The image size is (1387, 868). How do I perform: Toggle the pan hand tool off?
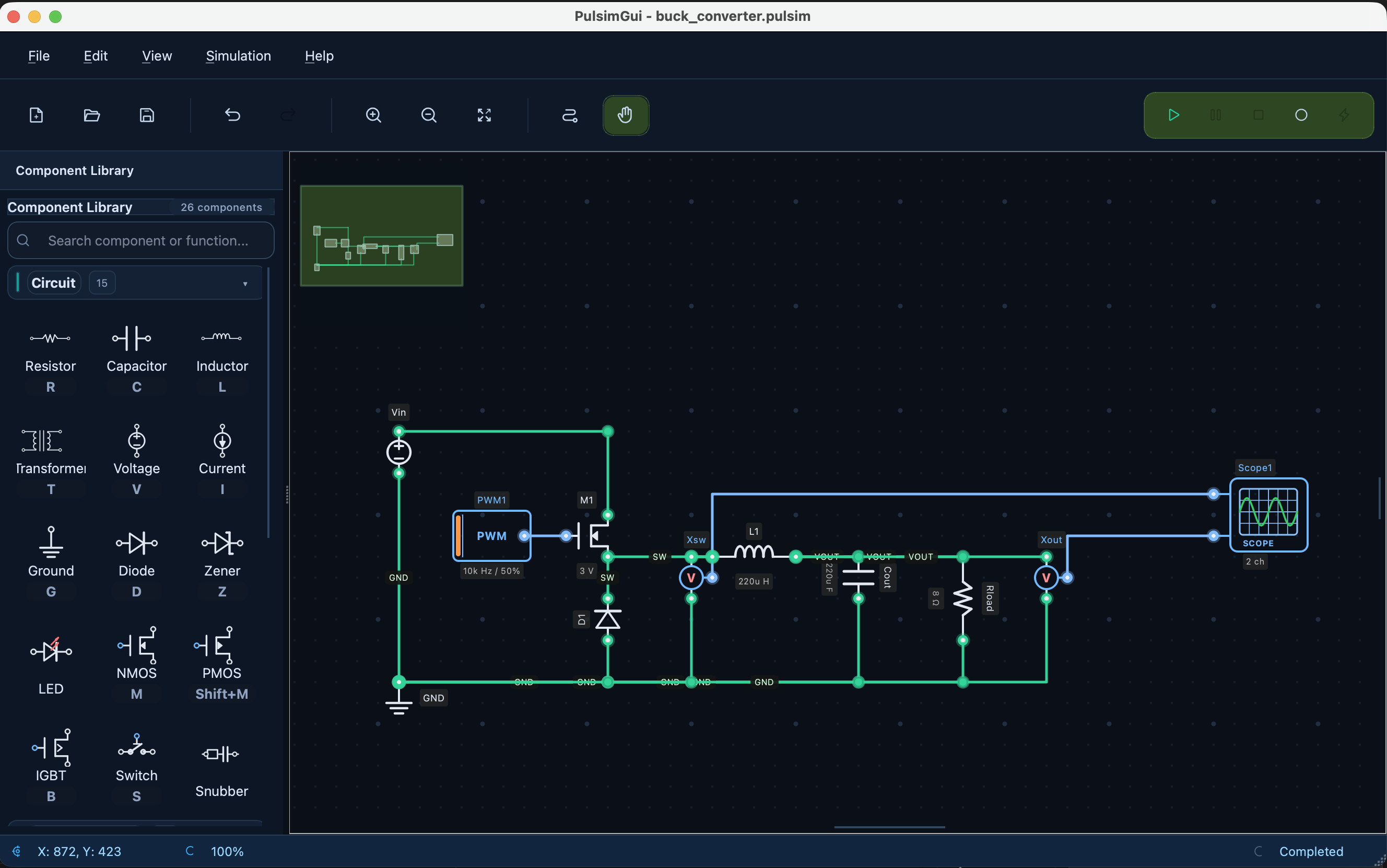(625, 115)
